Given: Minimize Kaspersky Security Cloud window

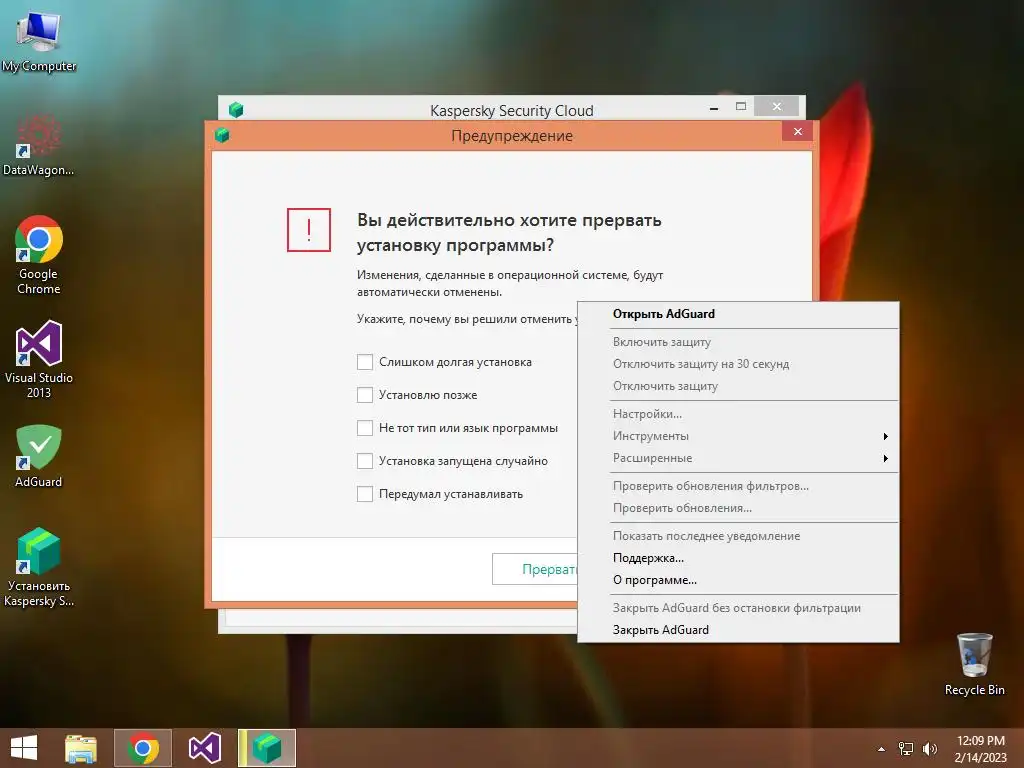Looking at the screenshot, I should (x=714, y=107).
